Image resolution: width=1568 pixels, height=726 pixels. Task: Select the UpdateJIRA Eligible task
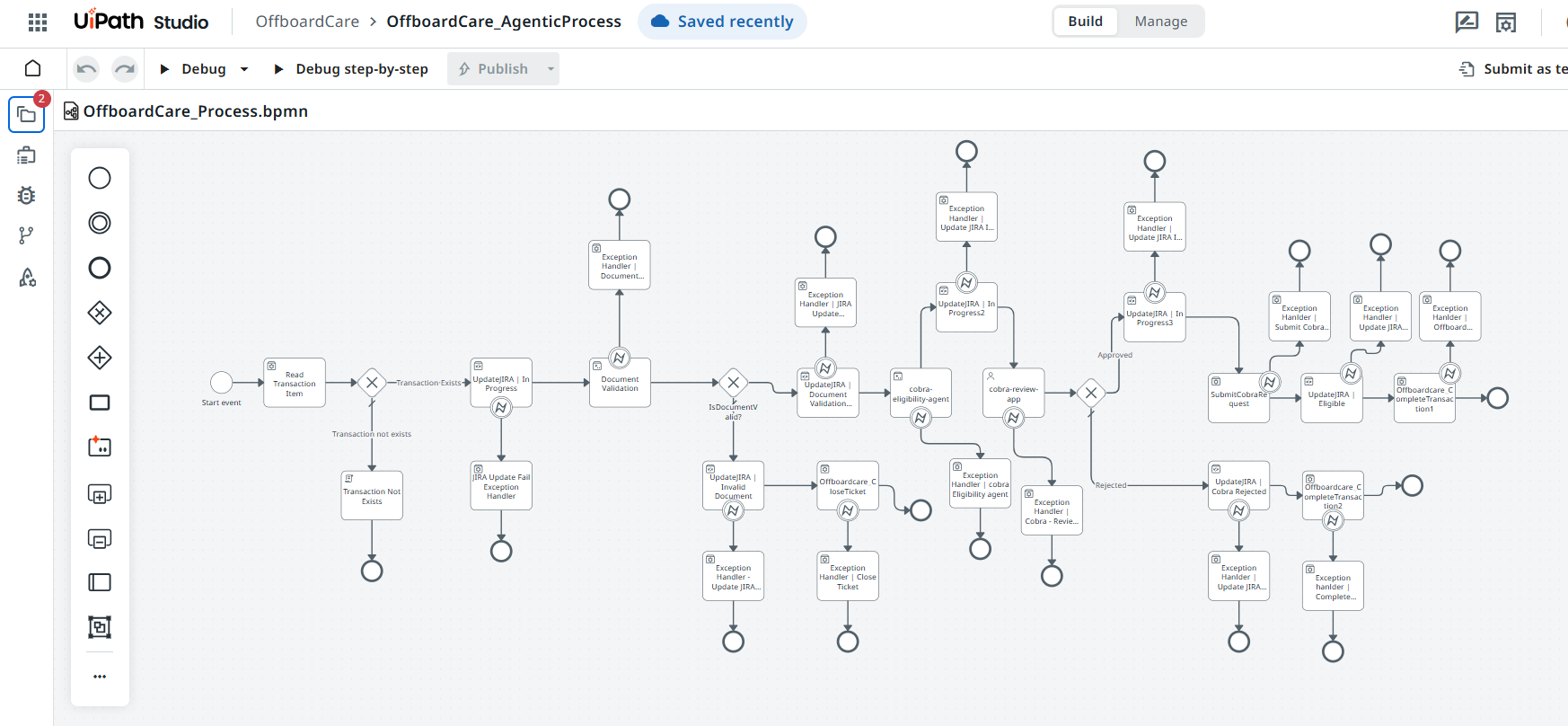(x=1332, y=398)
